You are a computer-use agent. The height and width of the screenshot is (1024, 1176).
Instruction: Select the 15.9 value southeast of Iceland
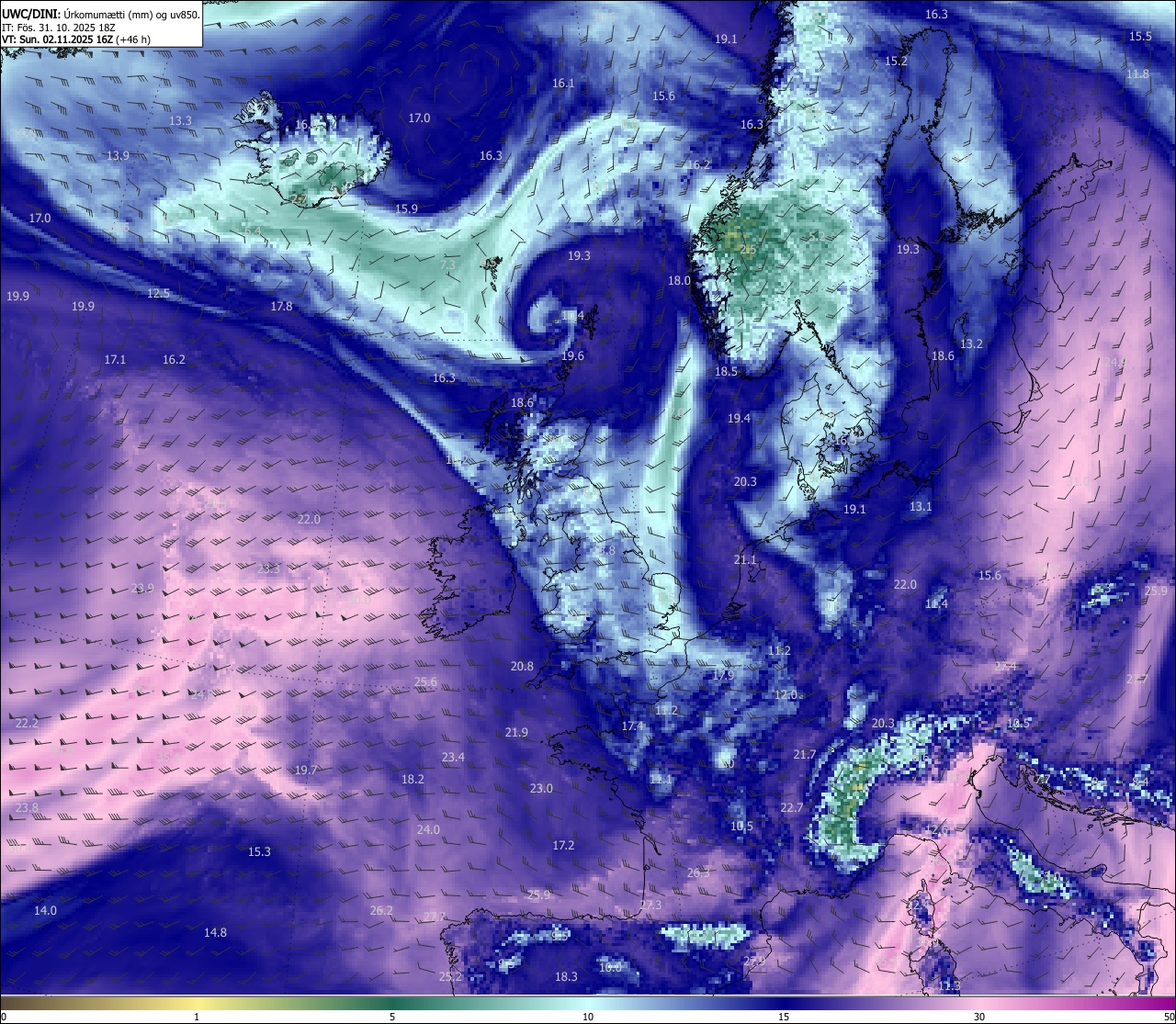tap(406, 208)
